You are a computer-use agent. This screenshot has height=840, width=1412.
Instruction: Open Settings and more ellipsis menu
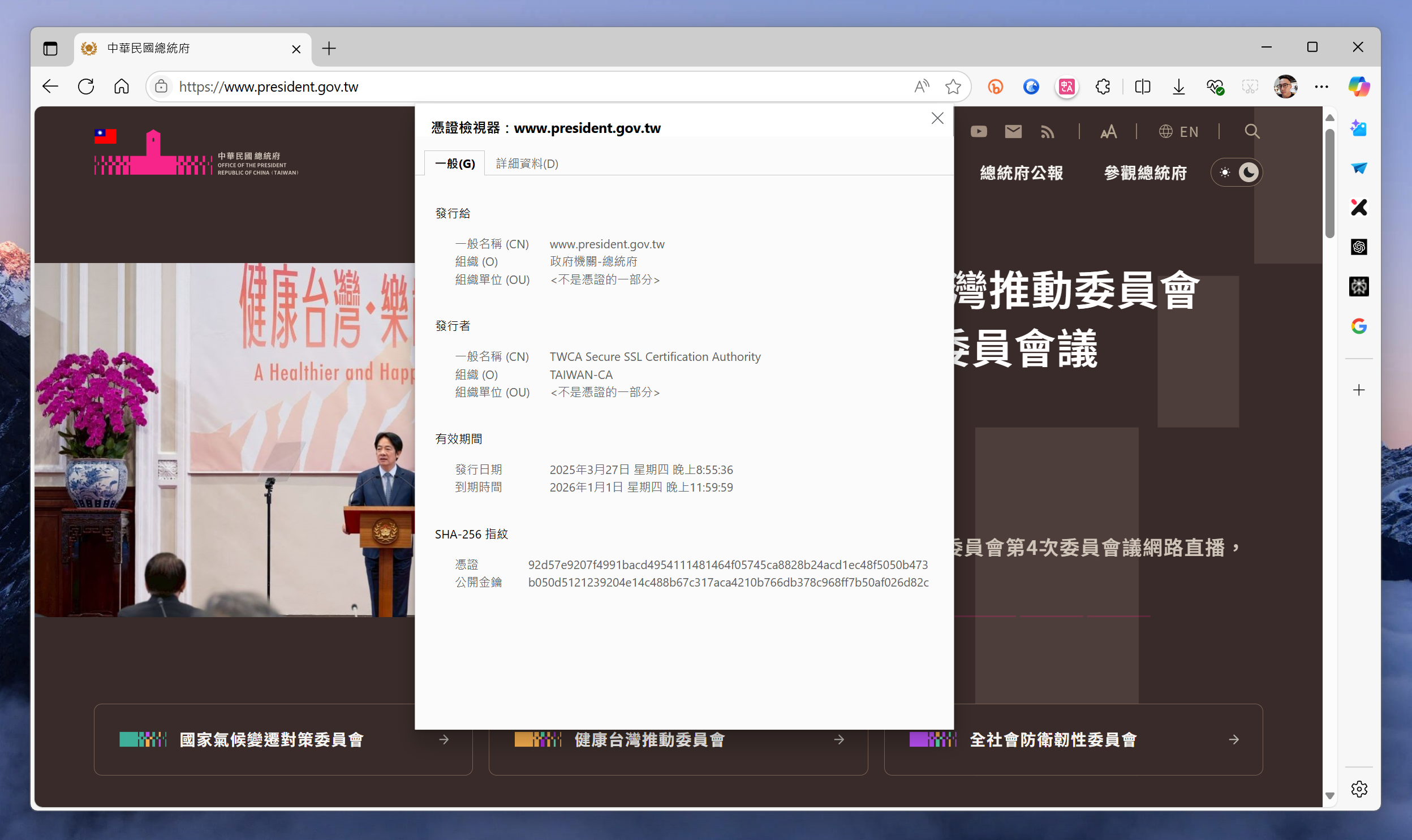(1321, 87)
